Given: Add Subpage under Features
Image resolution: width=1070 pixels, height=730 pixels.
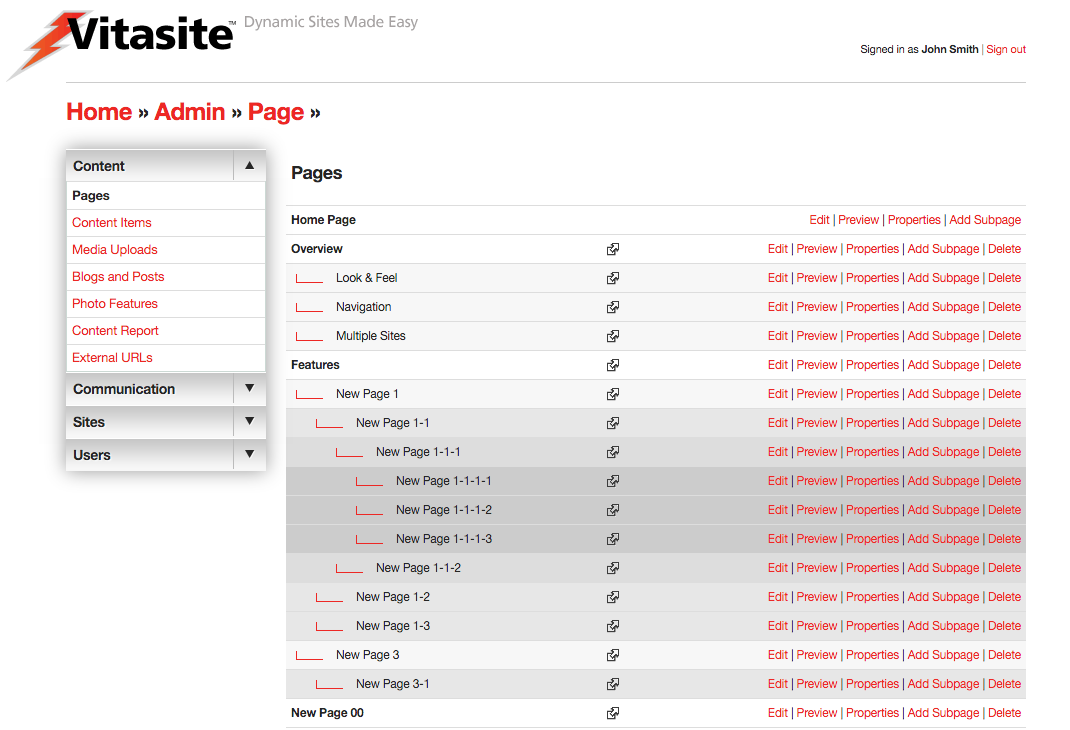Looking at the screenshot, I should click(x=943, y=365).
